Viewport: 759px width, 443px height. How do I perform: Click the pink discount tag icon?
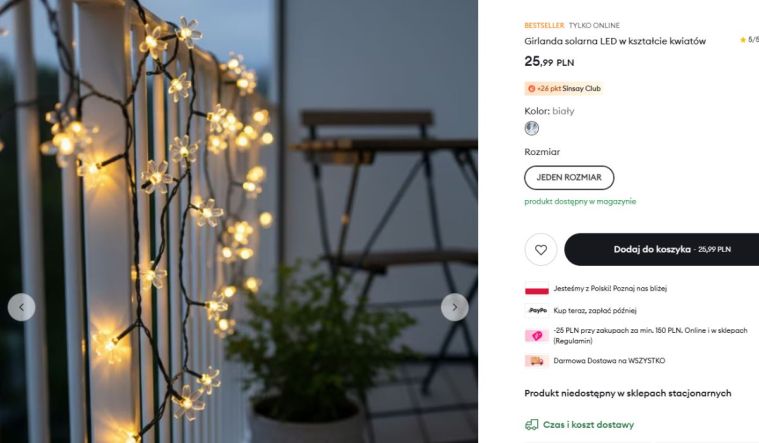pyautogui.click(x=537, y=336)
